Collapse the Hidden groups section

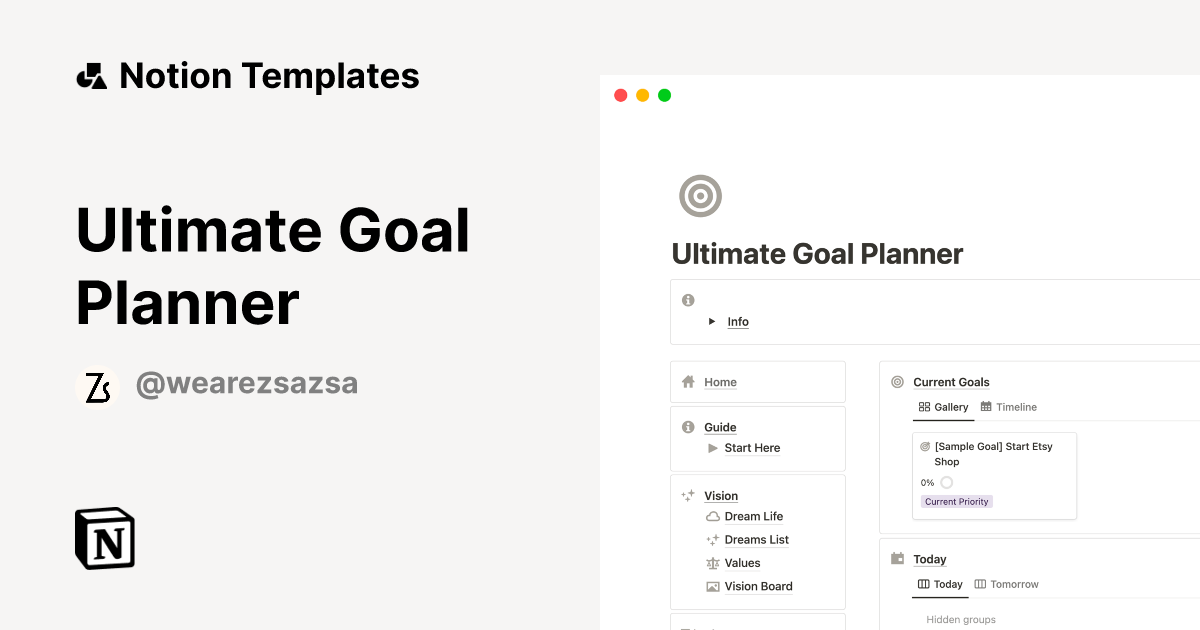(x=961, y=619)
